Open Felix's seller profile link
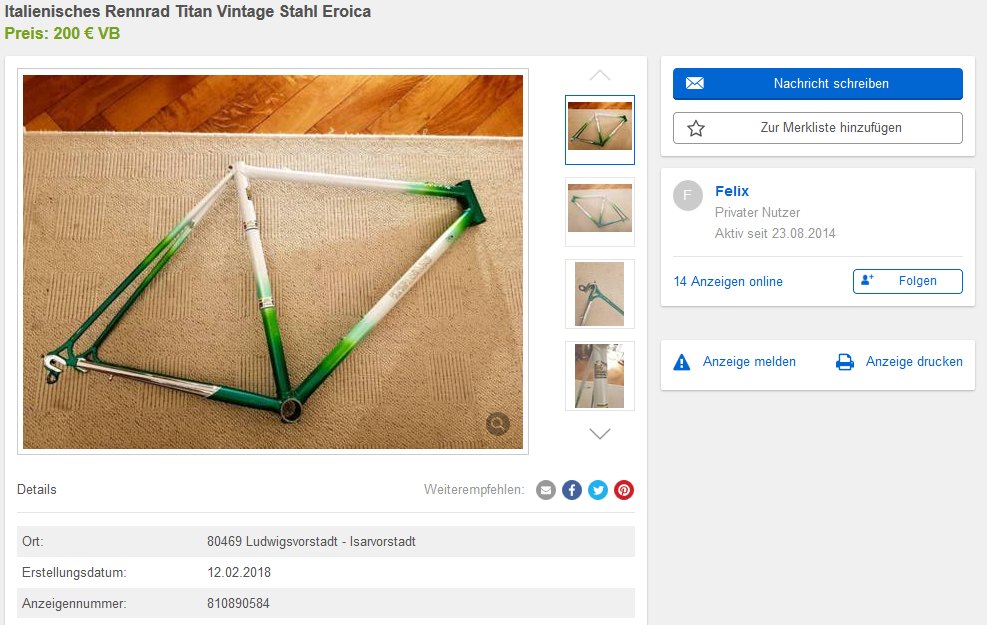The height and width of the screenshot is (625, 987). click(732, 191)
